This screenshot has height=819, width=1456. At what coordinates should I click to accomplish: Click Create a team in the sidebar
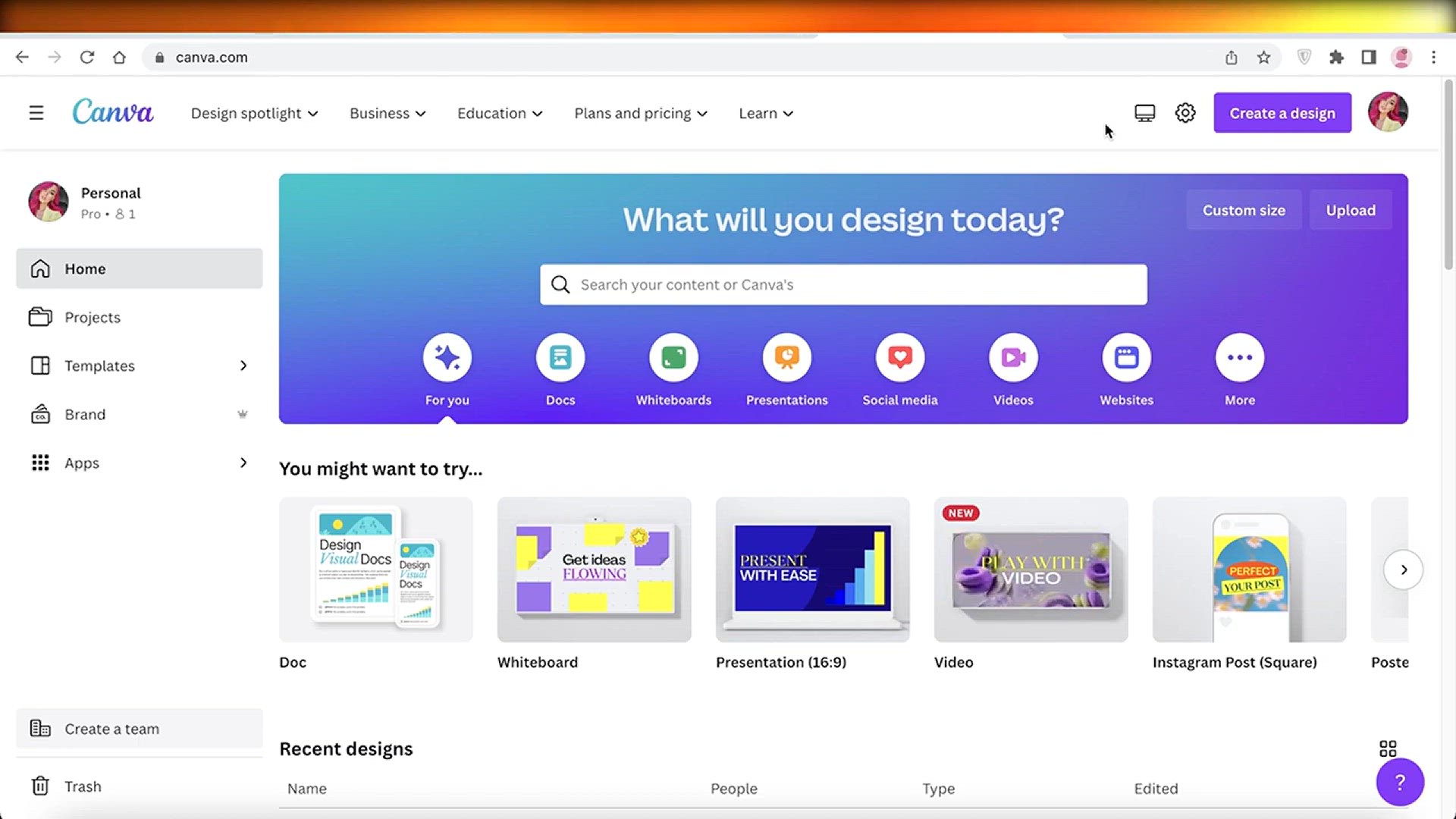pyautogui.click(x=140, y=729)
